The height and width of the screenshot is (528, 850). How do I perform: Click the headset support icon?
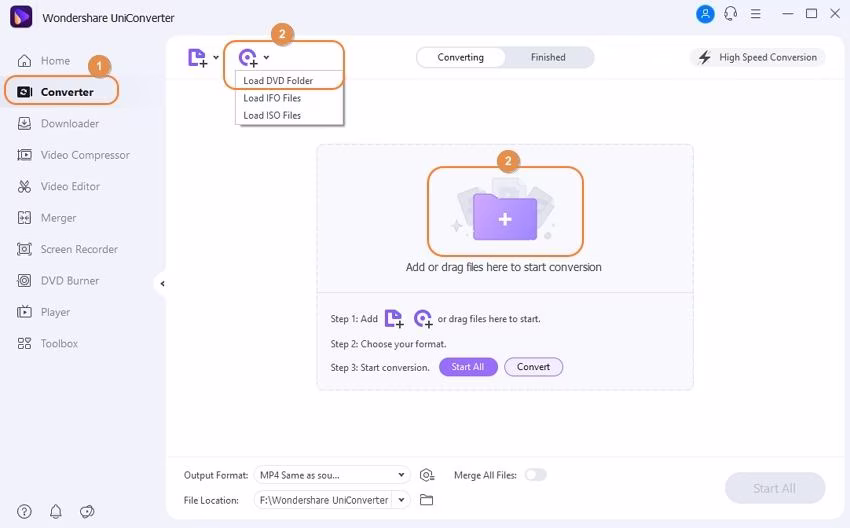[731, 14]
